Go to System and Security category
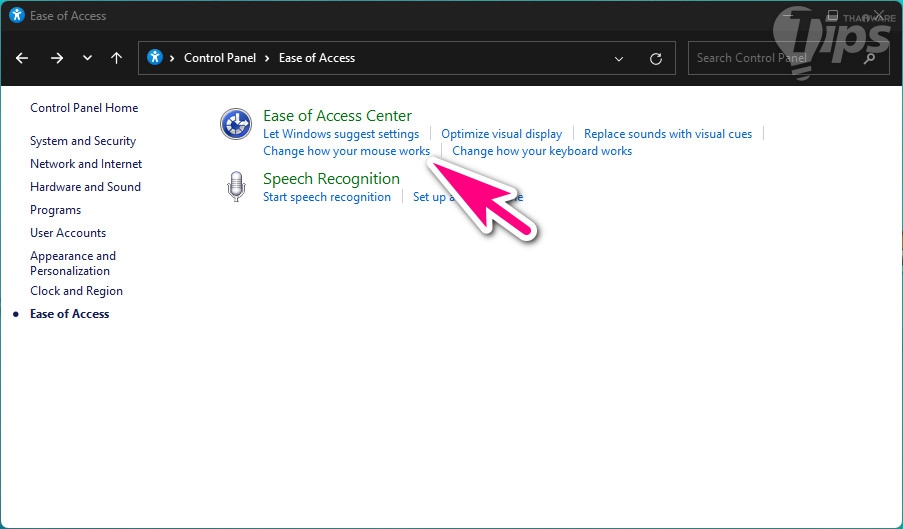903x529 pixels. pyautogui.click(x=83, y=141)
